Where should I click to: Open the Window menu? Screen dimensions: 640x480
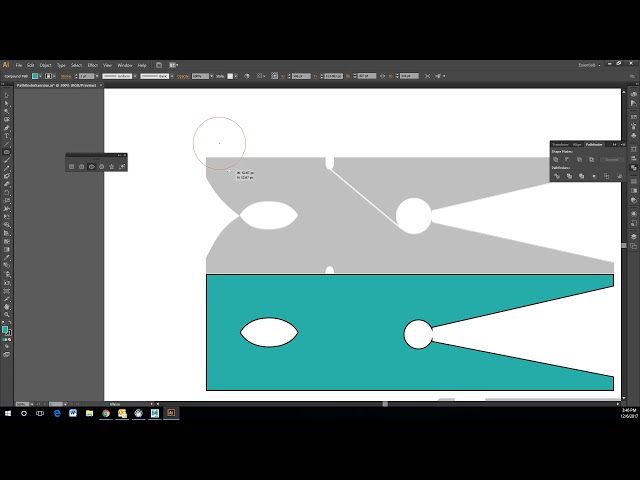125,65
